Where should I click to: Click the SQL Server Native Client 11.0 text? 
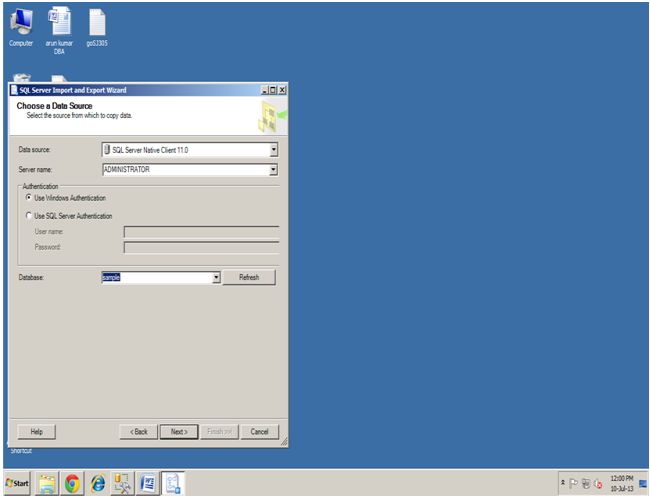[x=150, y=150]
